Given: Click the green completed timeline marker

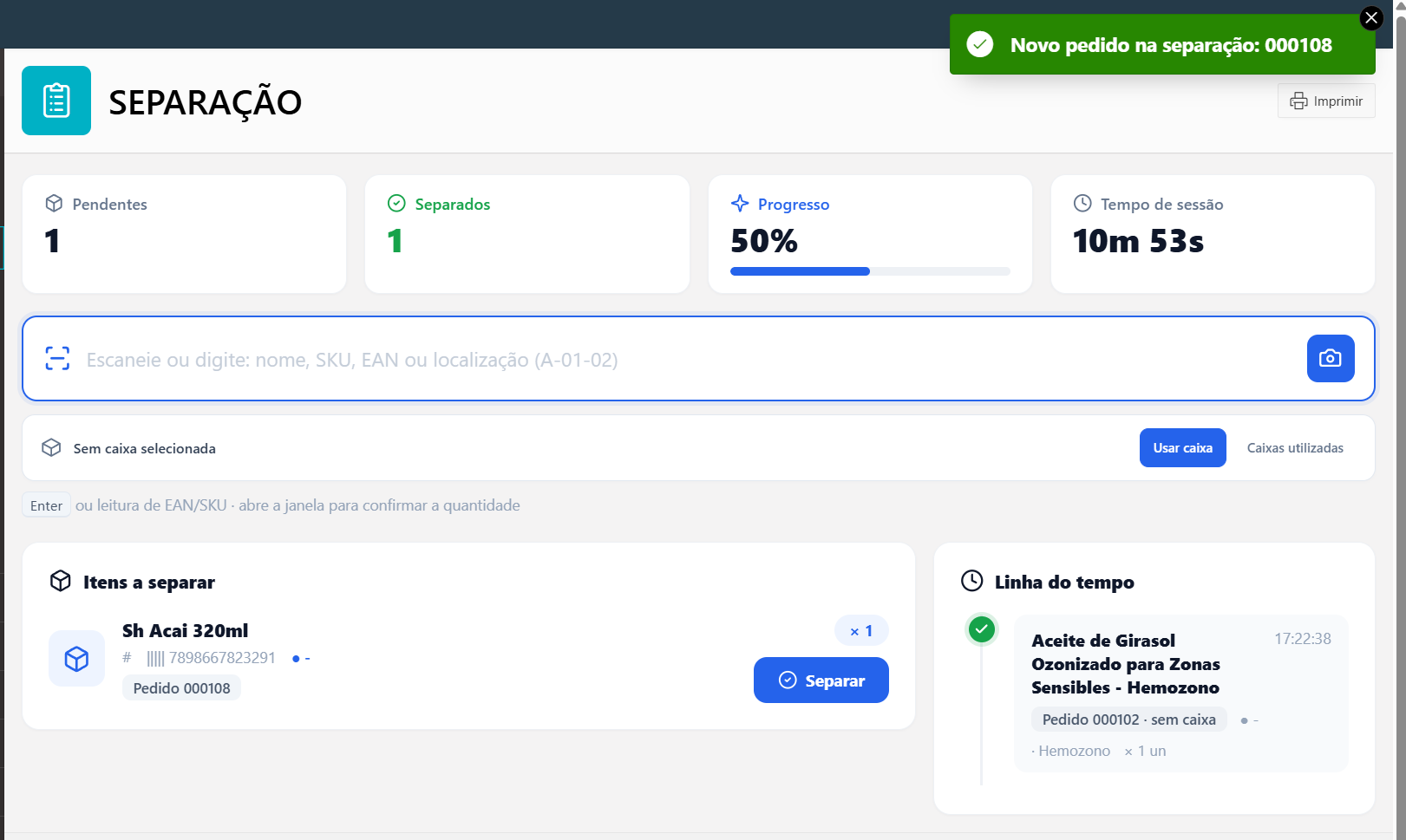Looking at the screenshot, I should (982, 629).
